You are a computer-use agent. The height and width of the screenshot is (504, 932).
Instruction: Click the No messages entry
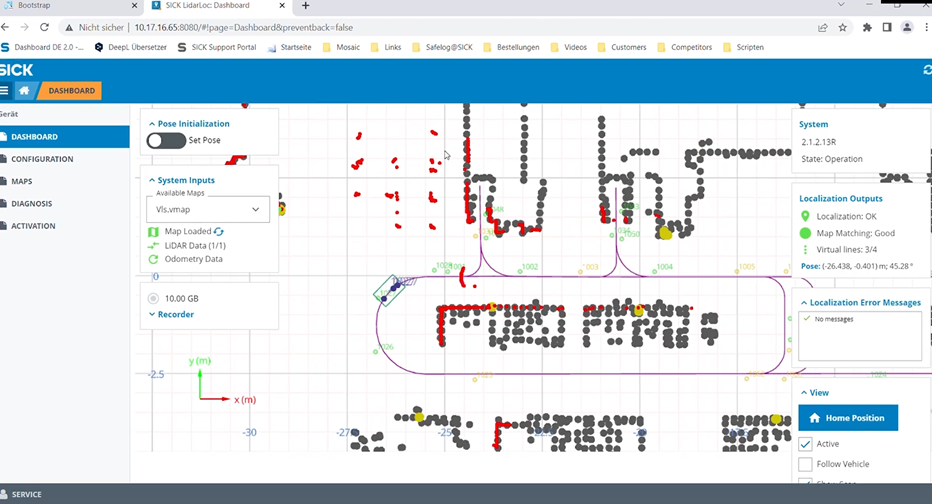(833, 319)
